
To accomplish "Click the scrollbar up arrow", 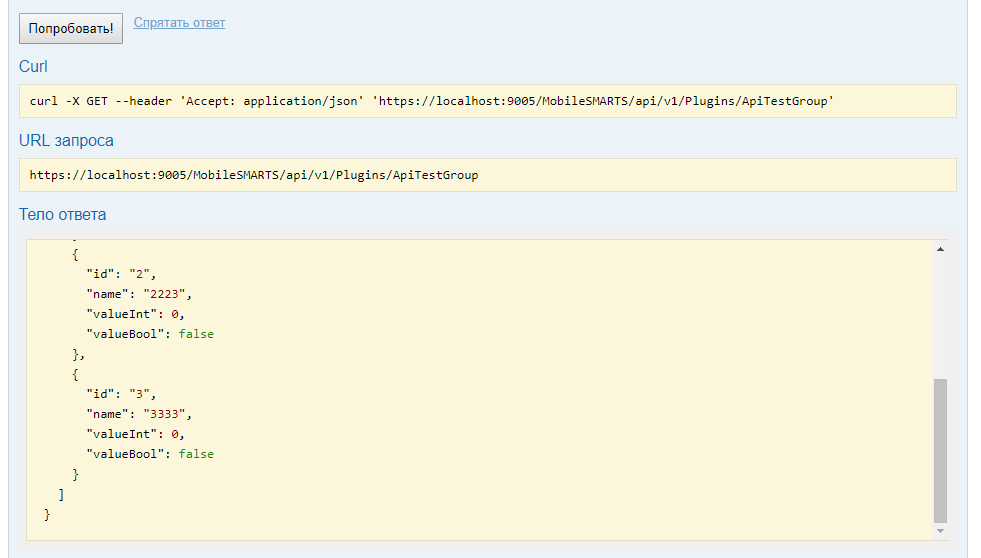I will coord(940,249).
